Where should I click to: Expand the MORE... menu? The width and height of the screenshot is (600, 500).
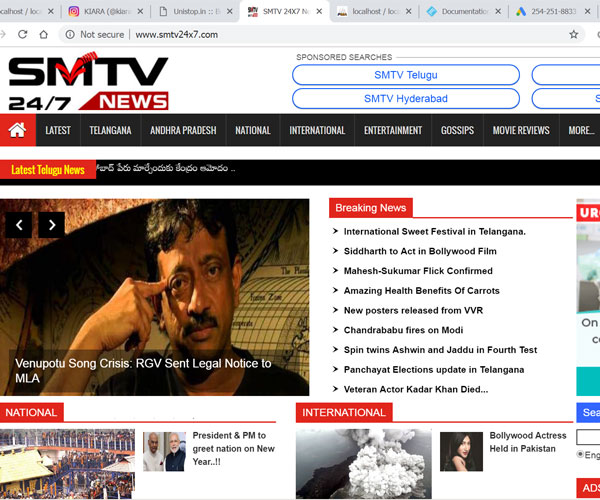click(580, 130)
